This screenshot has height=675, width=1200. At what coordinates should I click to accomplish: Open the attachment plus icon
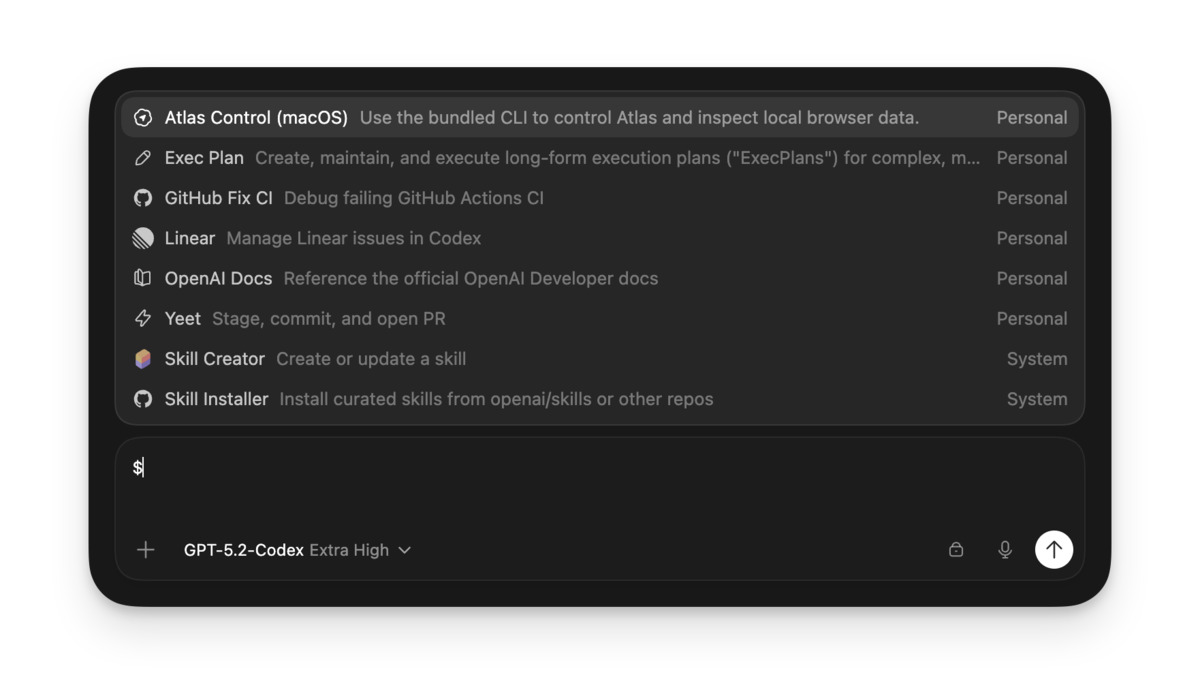point(146,549)
